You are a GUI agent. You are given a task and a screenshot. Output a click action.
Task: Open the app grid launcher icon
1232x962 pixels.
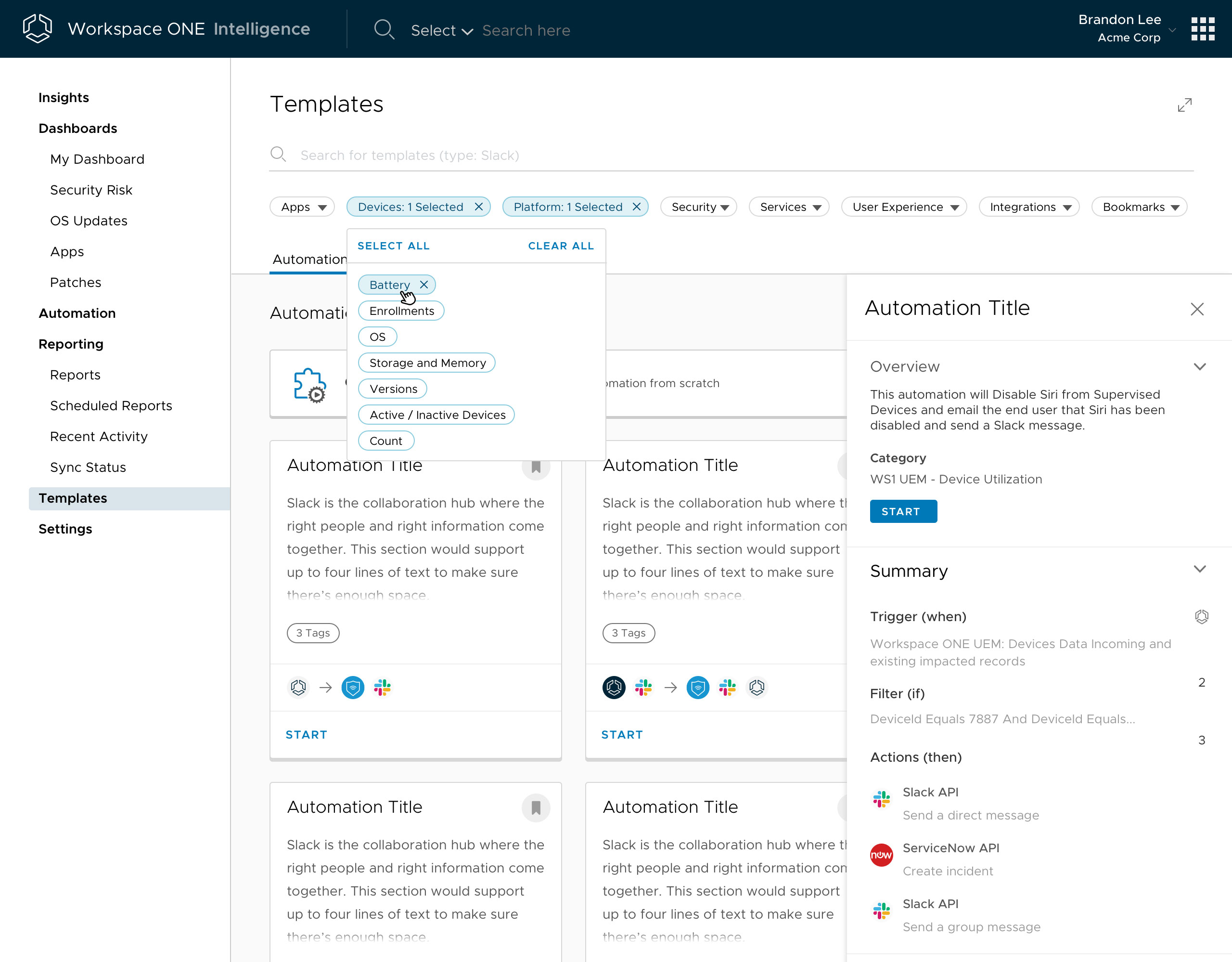1202,29
